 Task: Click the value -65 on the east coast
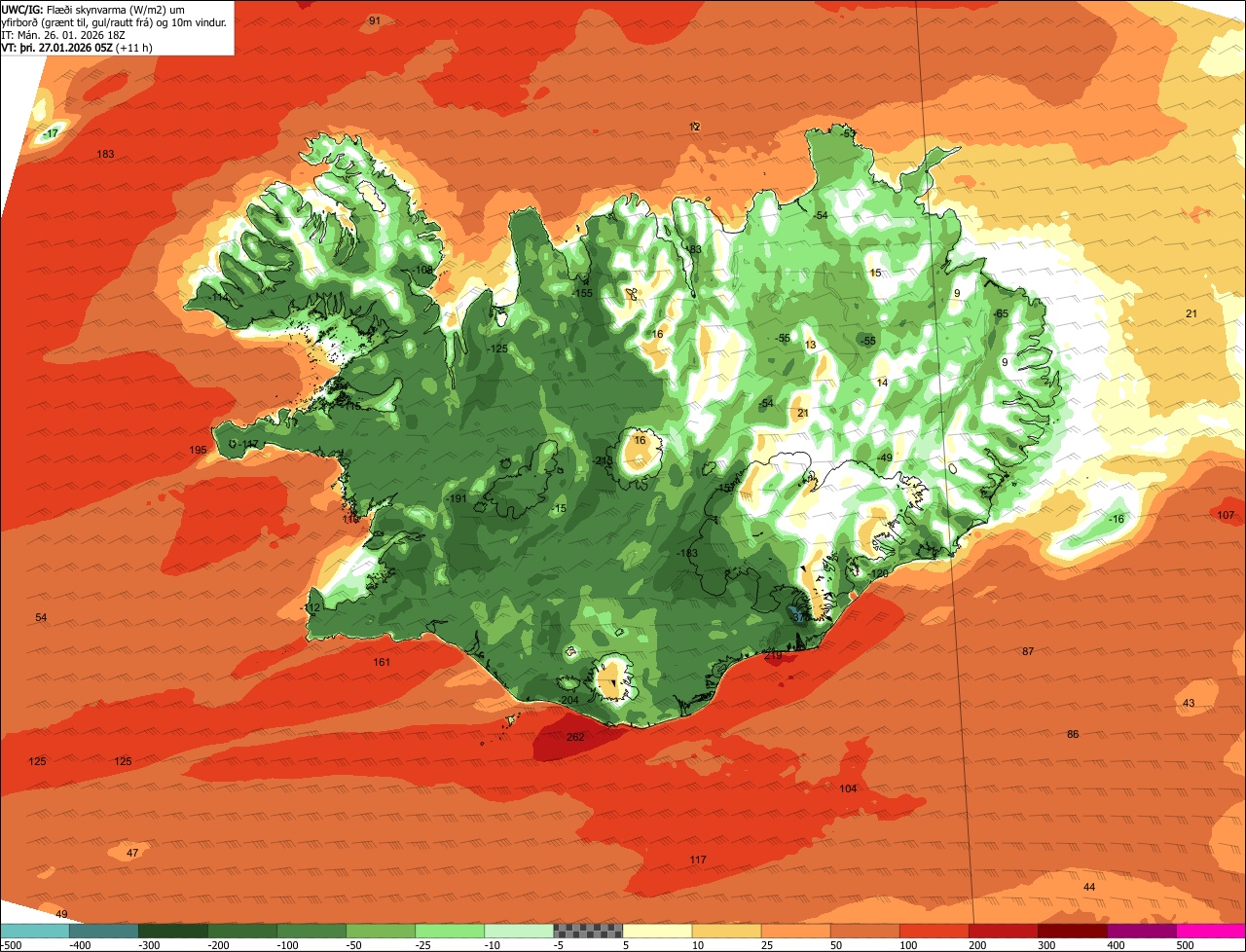point(1001,312)
